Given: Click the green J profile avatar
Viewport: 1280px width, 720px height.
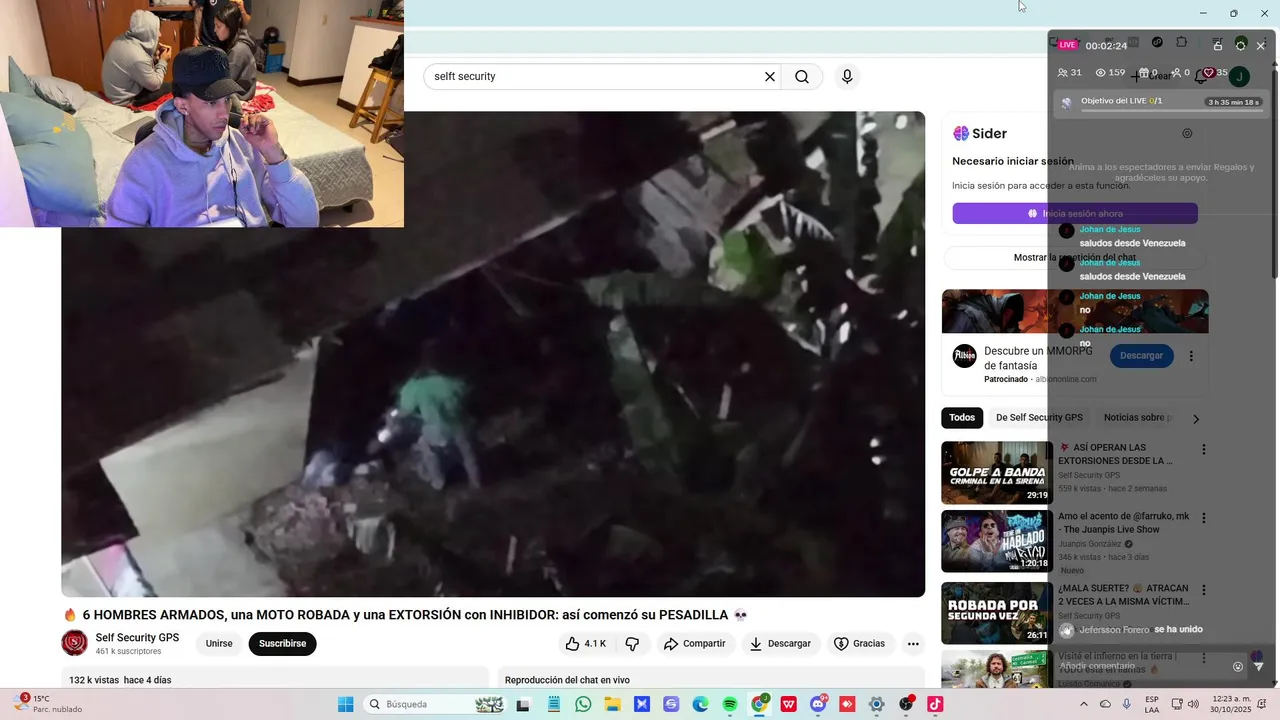Looking at the screenshot, I should pos(1239,76).
